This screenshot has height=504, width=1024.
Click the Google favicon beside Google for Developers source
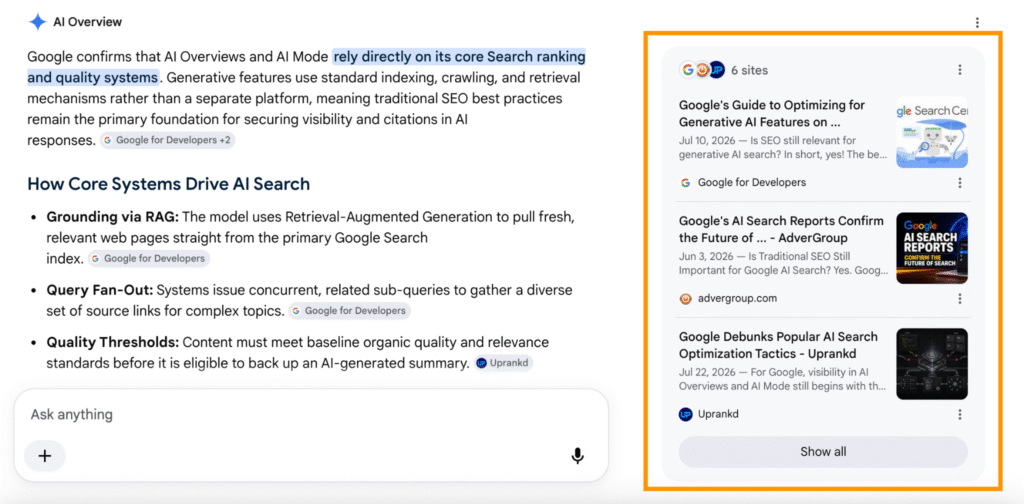pyautogui.click(x=685, y=183)
